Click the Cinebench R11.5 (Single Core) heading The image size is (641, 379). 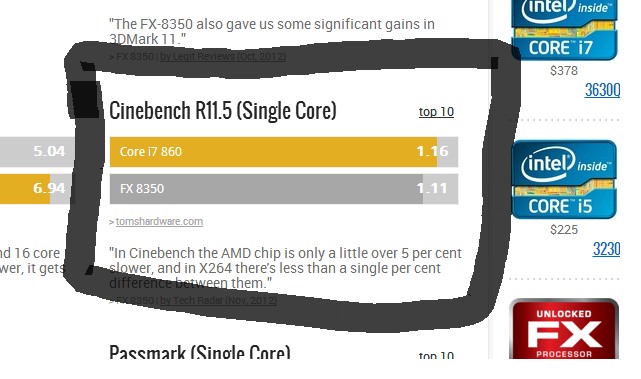[x=223, y=110]
